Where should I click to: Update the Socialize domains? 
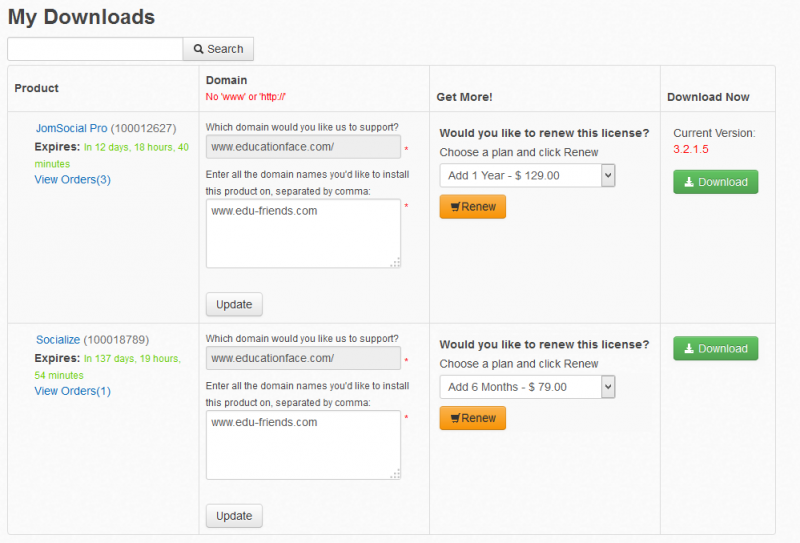tap(234, 516)
